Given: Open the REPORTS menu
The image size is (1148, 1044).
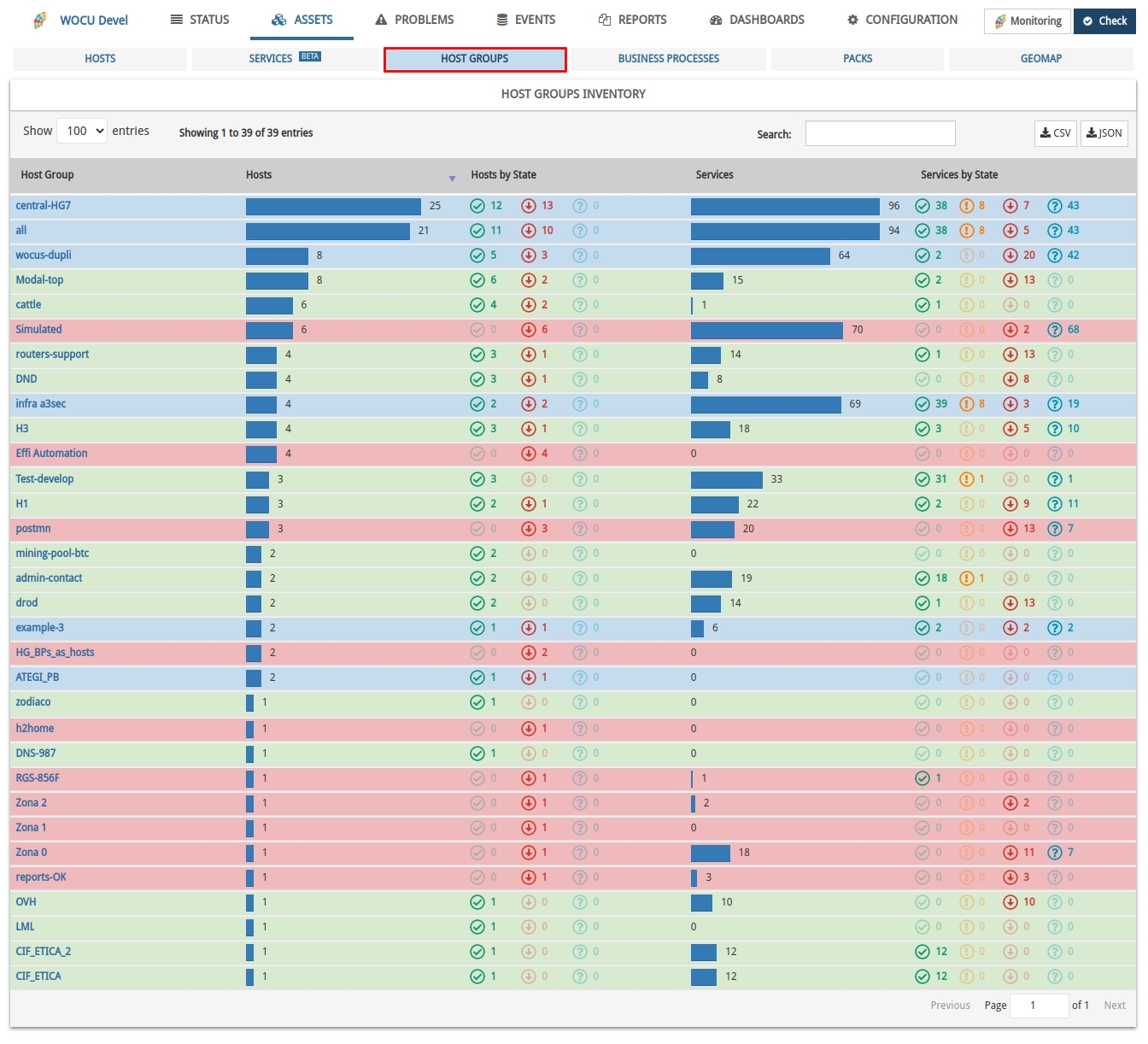Looking at the screenshot, I should pos(632,20).
